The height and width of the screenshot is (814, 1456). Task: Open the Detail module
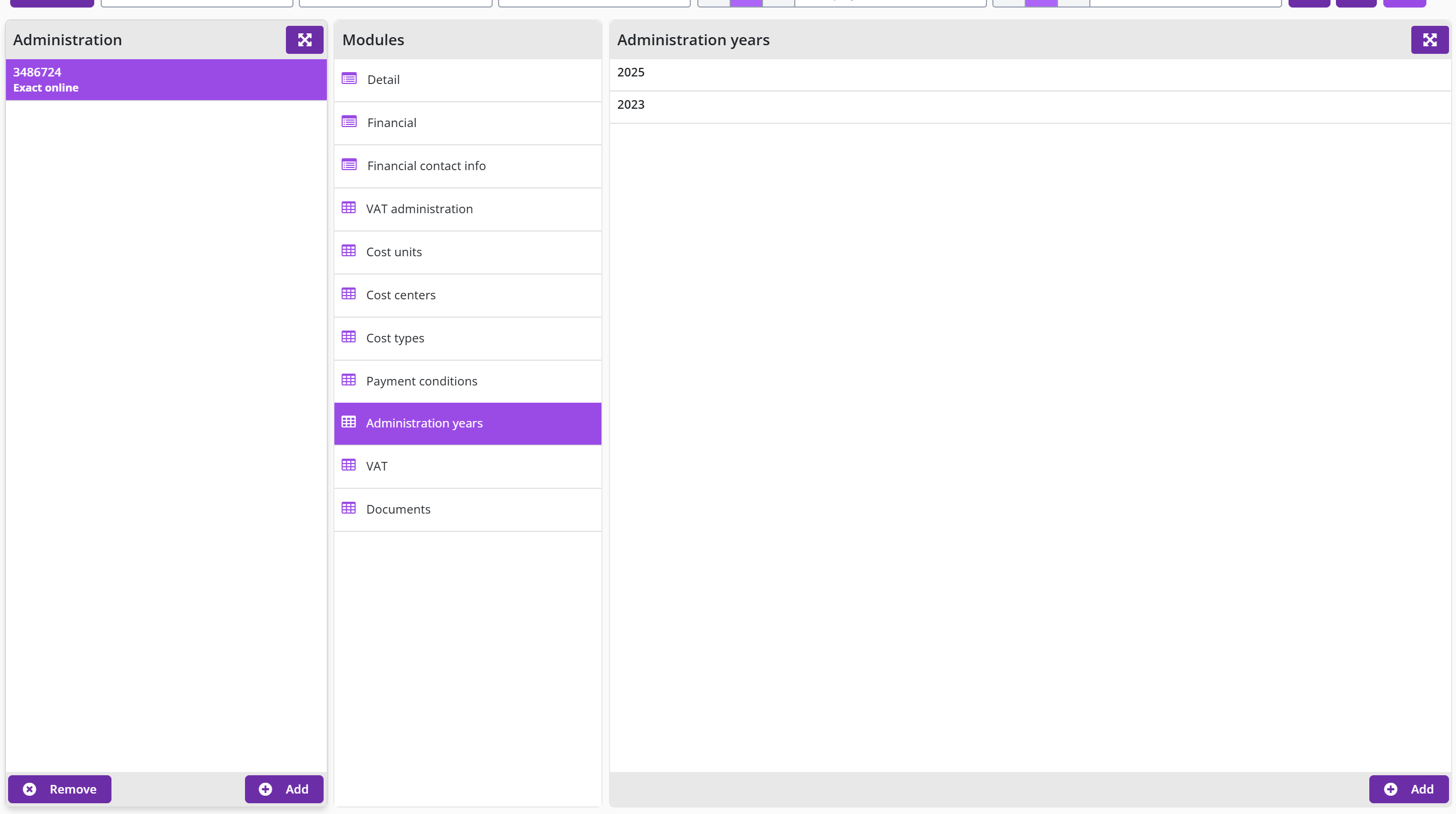tap(467, 80)
